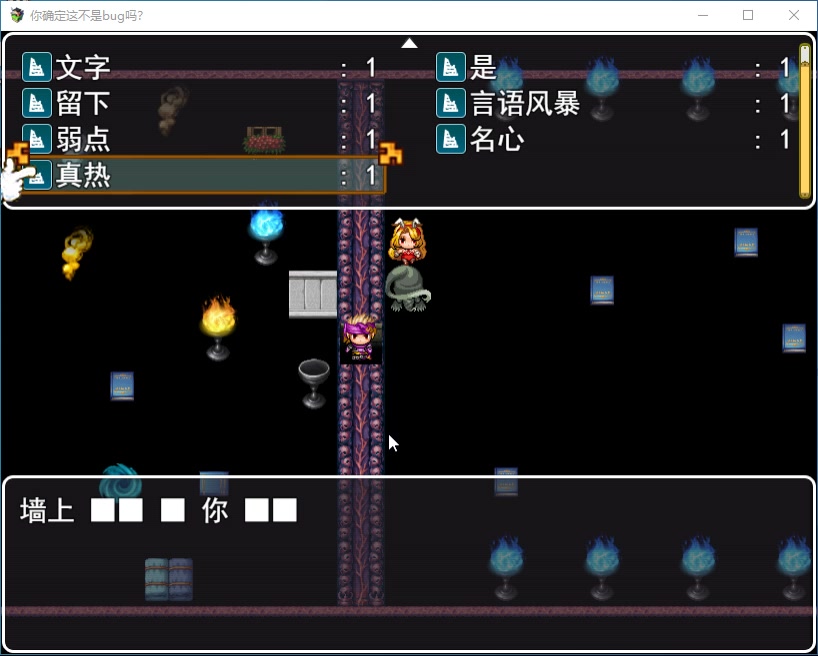Image resolution: width=818 pixels, height=656 pixels.
Task: Click the purple-bandana hero character
Action: pyautogui.click(x=359, y=337)
